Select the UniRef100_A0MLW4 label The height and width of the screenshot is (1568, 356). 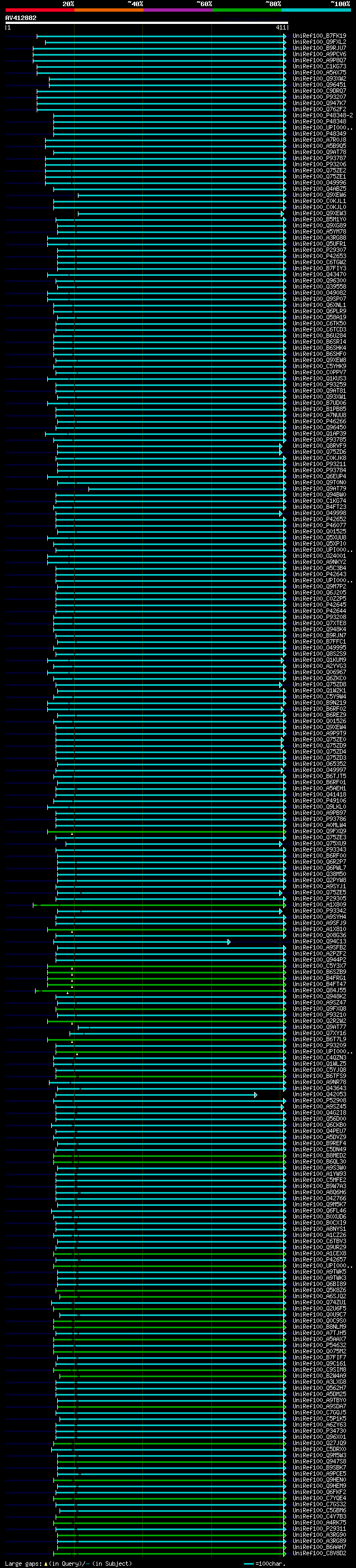pyautogui.click(x=319, y=825)
